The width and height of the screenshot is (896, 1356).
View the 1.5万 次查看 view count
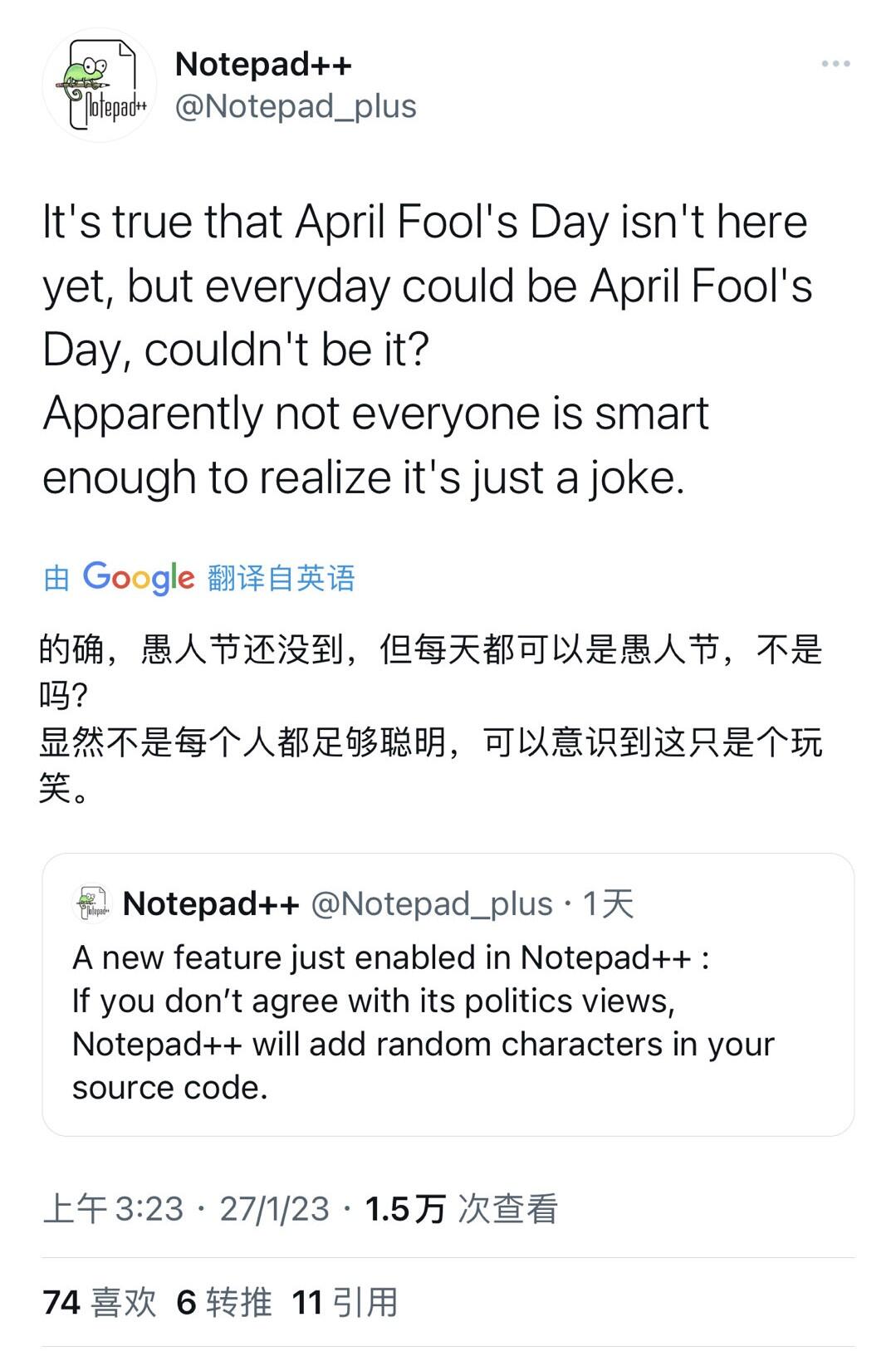(x=461, y=1209)
